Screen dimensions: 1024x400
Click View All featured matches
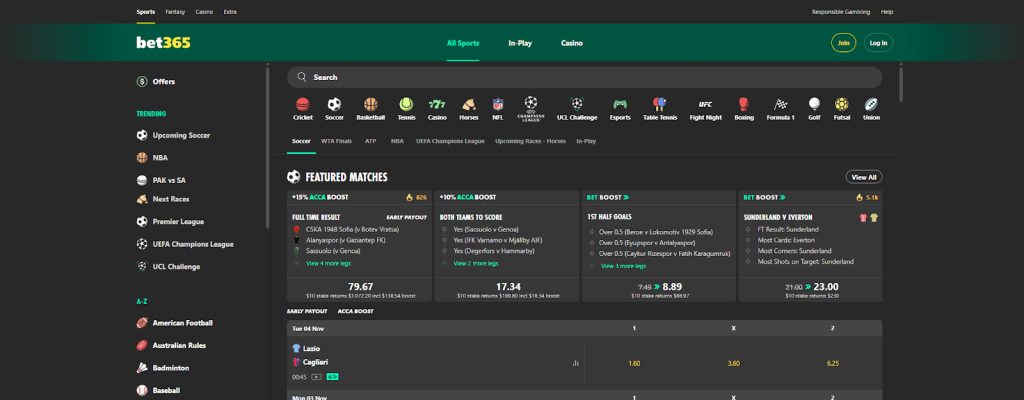[x=863, y=177]
